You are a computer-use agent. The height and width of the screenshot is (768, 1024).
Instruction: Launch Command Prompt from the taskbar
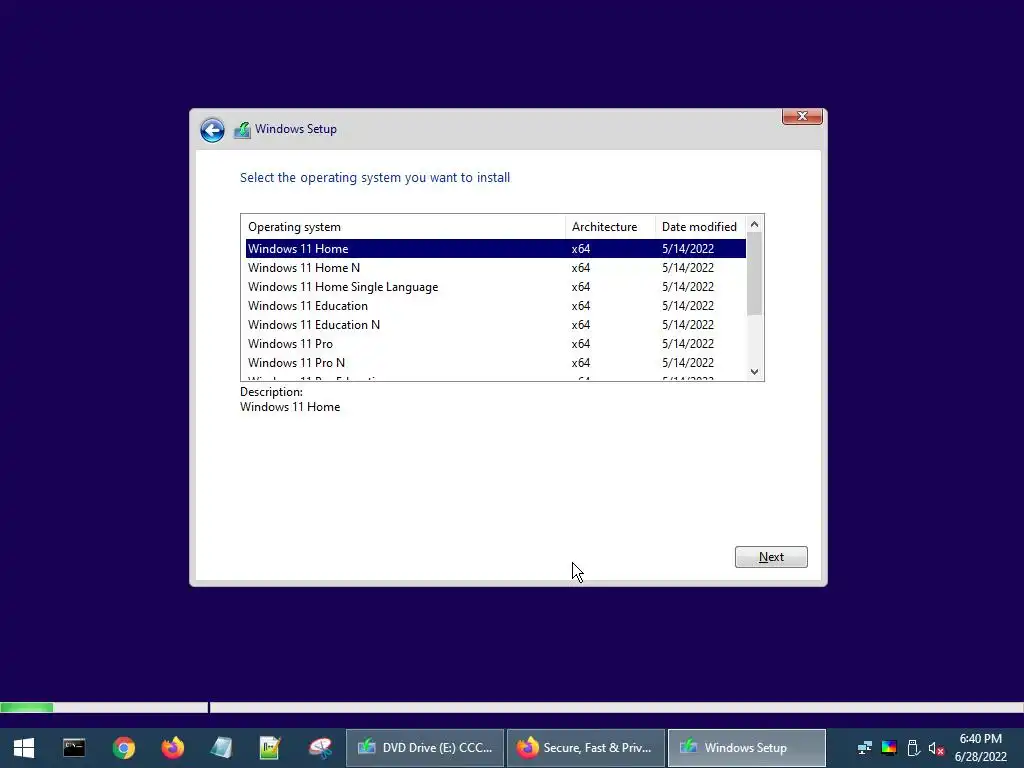74,748
